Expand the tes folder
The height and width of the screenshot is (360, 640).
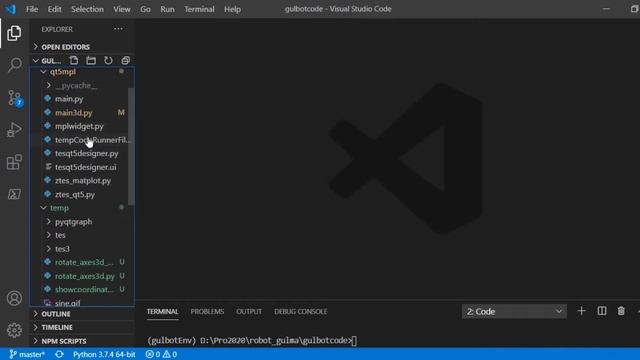point(82,235)
